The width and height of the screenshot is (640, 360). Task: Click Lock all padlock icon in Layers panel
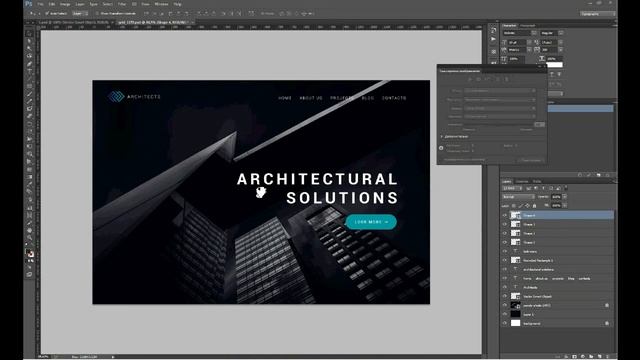tap(534, 206)
